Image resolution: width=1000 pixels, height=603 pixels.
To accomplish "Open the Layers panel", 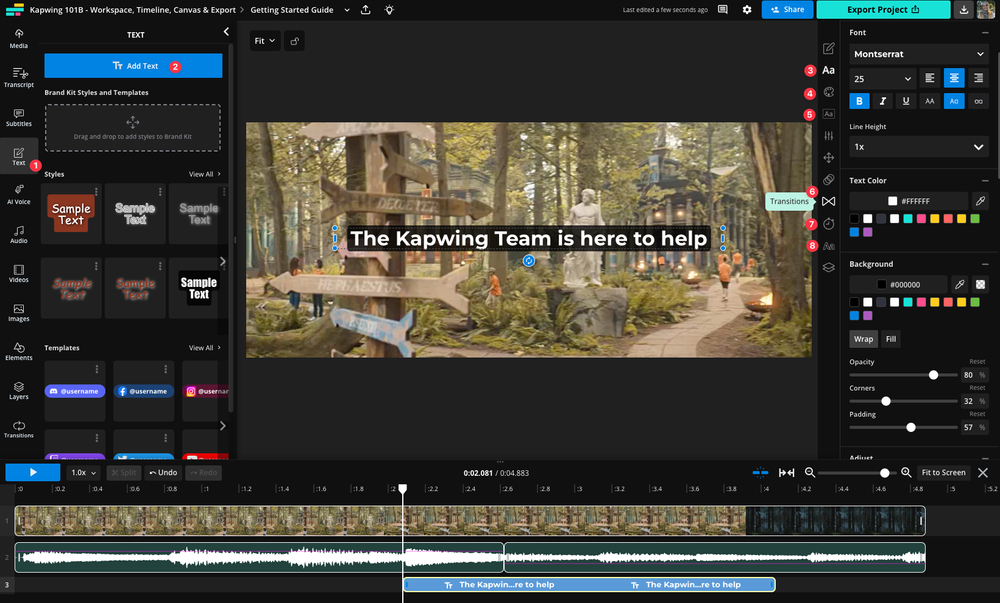I will pyautogui.click(x=18, y=390).
